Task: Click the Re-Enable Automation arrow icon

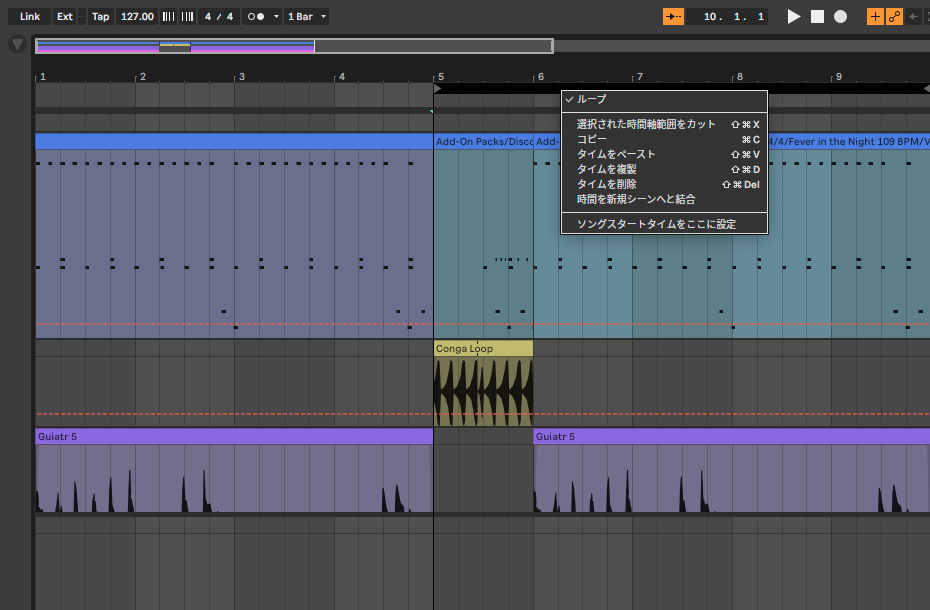Action: coord(914,17)
